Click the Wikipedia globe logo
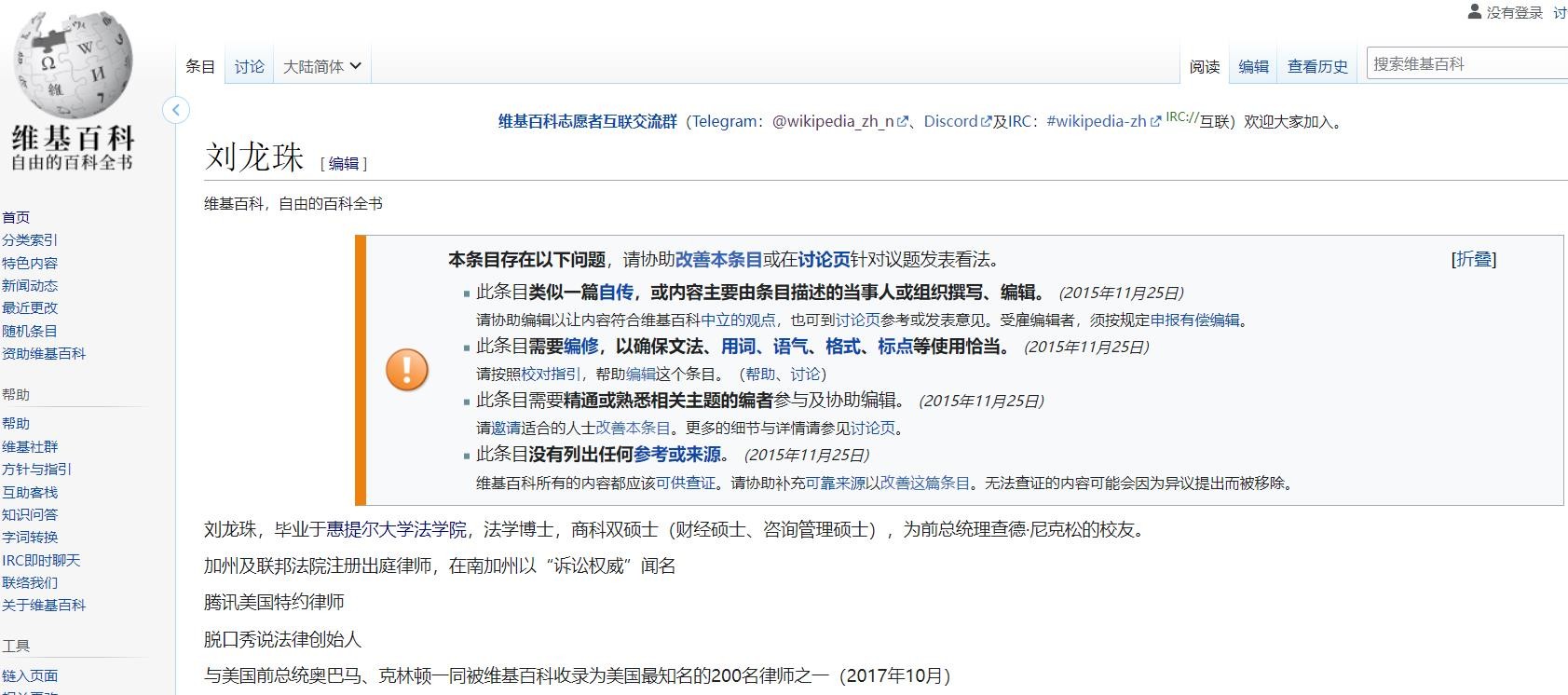Viewport: 1568px width, 695px height. (73, 65)
